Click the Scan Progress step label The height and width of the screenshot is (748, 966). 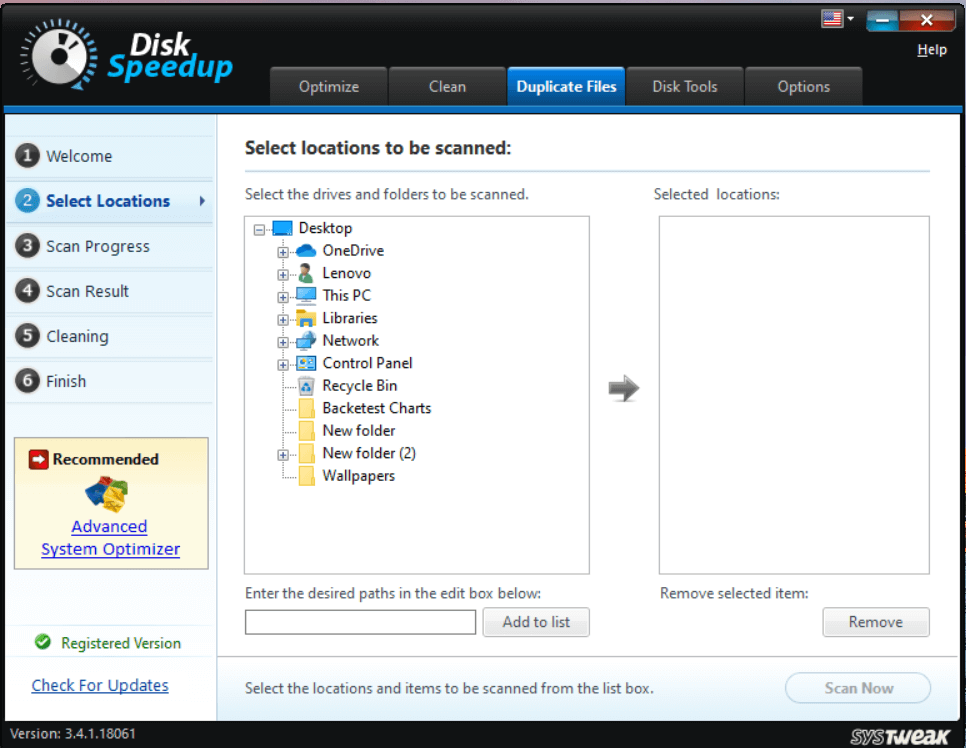[x=98, y=246]
